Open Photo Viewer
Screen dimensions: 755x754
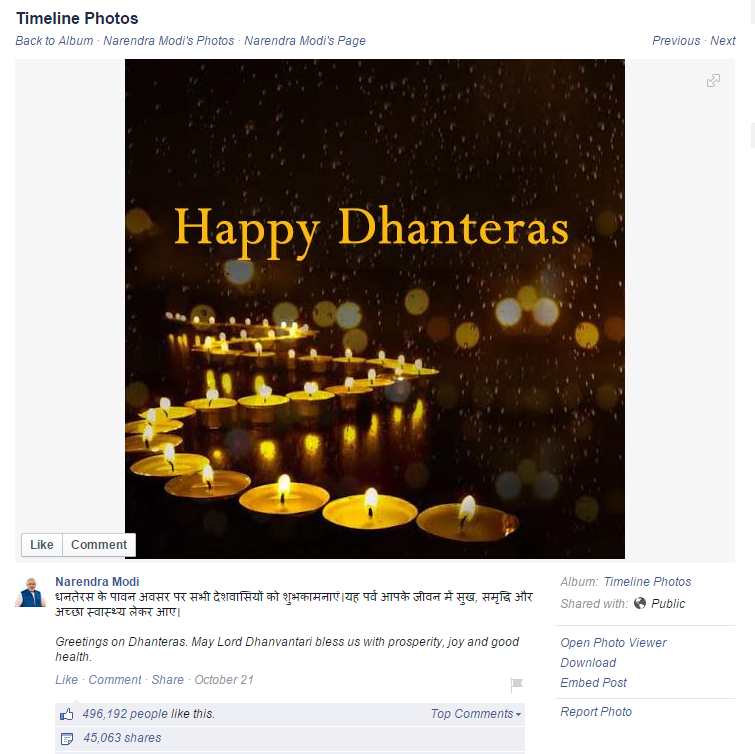point(613,643)
